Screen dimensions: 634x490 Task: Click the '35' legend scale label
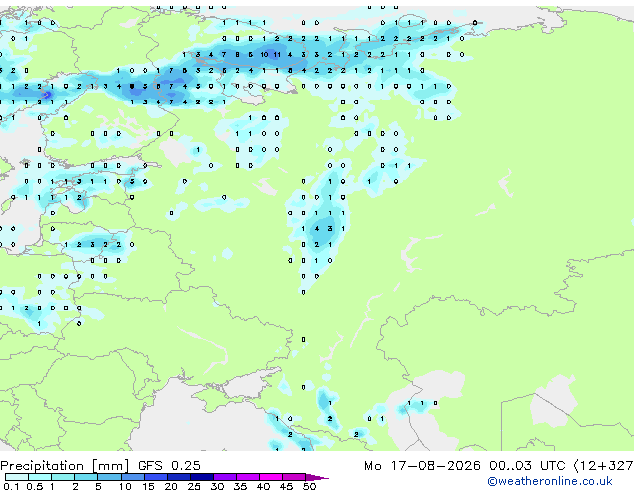pos(240,486)
